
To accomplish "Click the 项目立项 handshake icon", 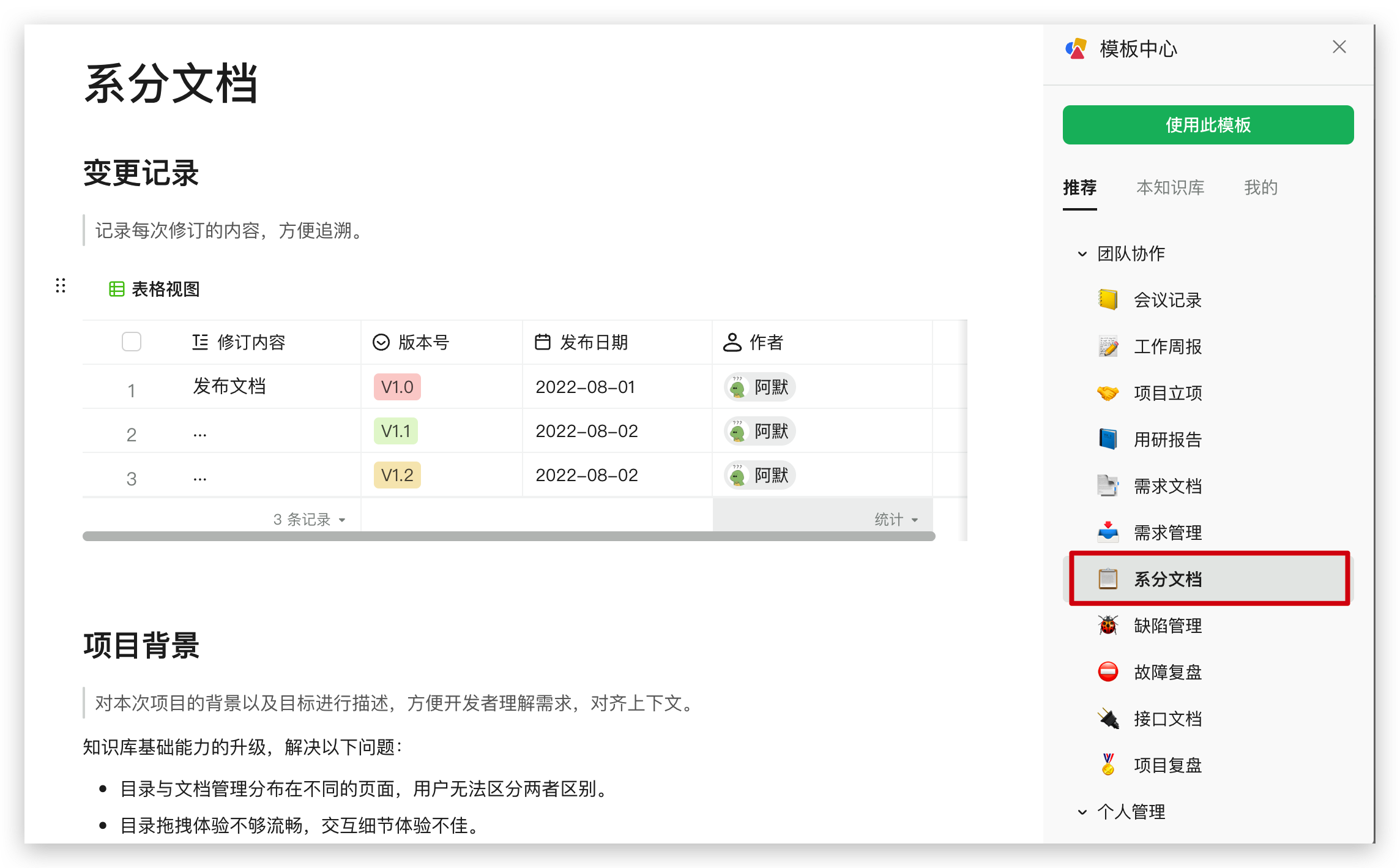I will 1108,393.
